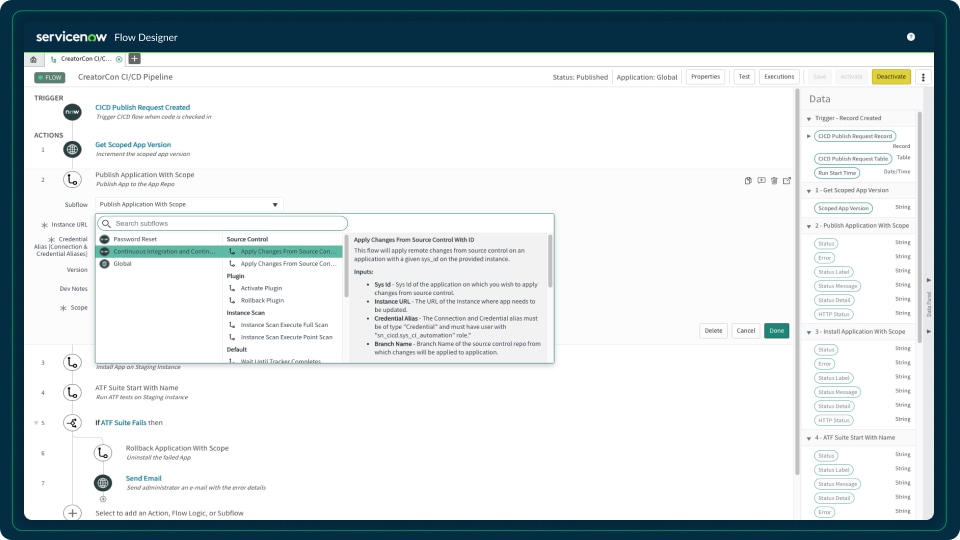Close the CreatorCon CI/C... tab with its x icon
Image resolution: width=960 pixels, height=540 pixels.
tap(119, 59)
